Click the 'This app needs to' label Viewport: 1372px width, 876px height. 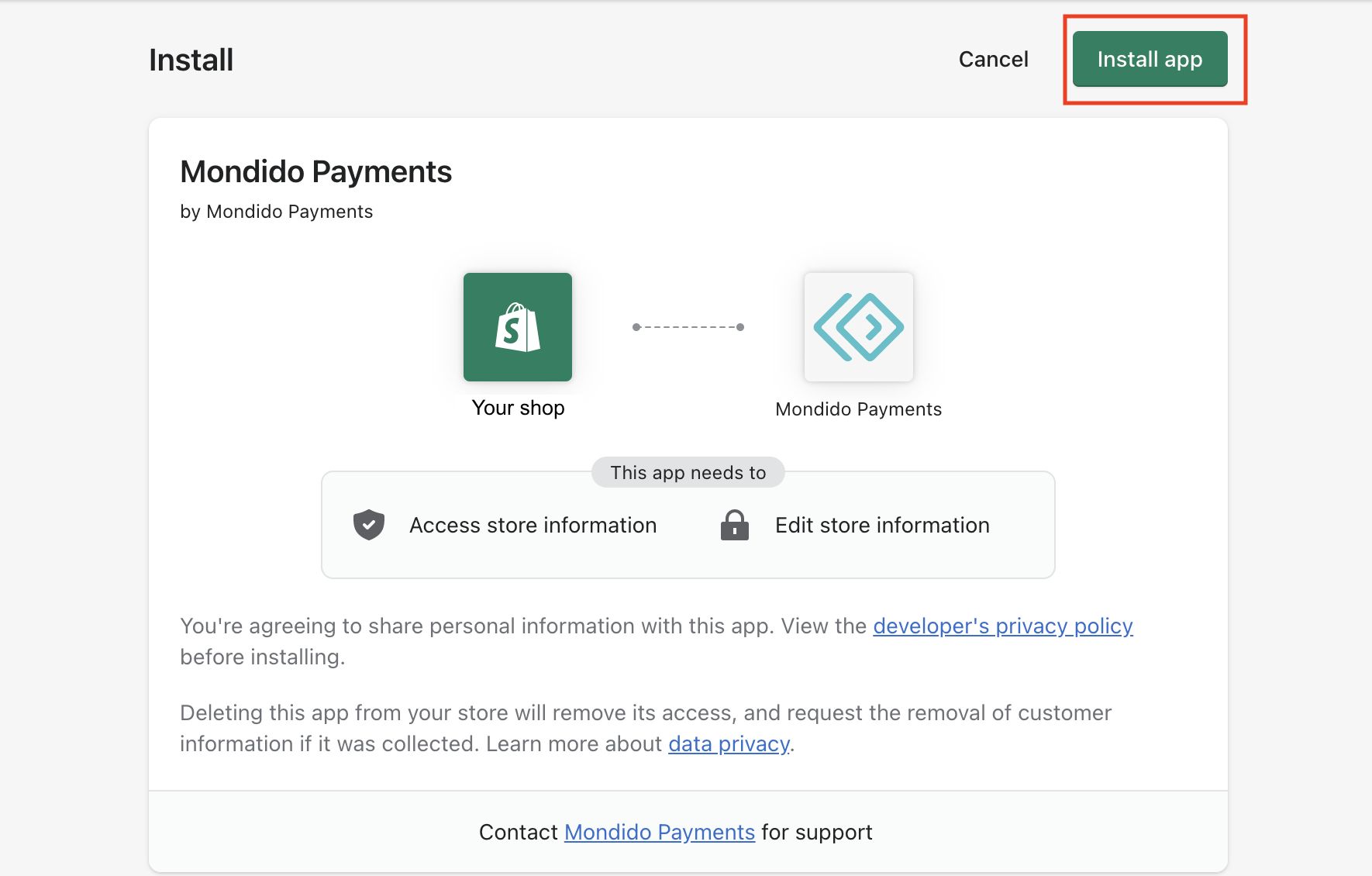coord(688,472)
